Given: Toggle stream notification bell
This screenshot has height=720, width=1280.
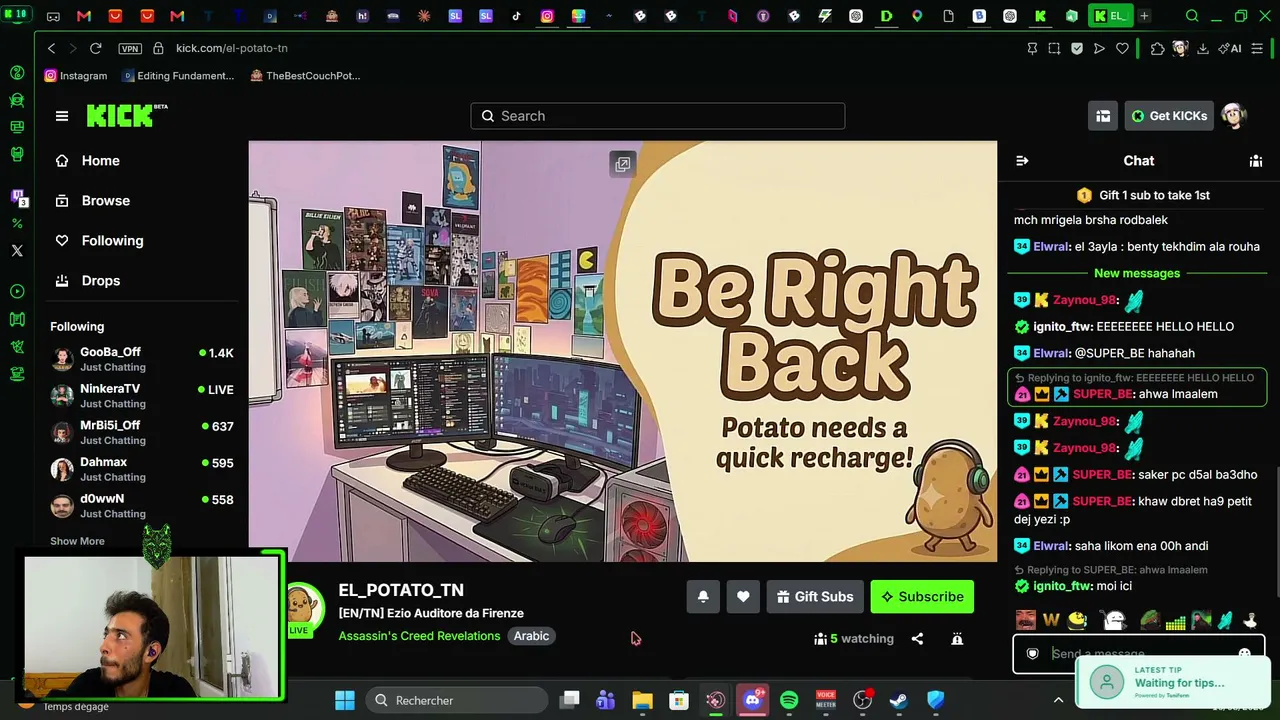Looking at the screenshot, I should [703, 597].
